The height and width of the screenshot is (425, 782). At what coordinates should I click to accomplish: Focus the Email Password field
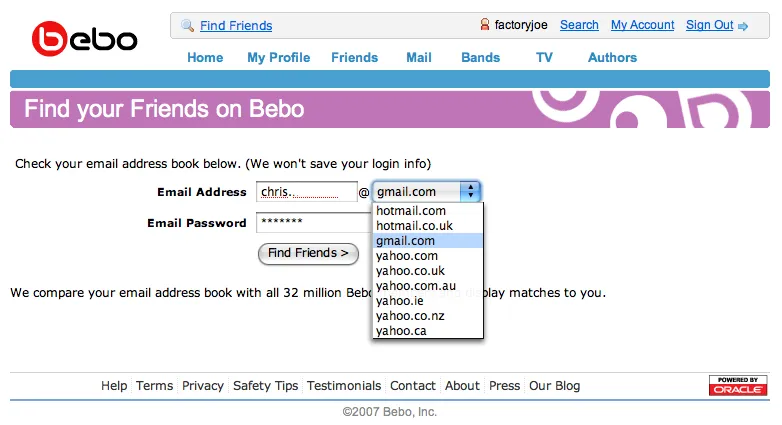click(313, 223)
